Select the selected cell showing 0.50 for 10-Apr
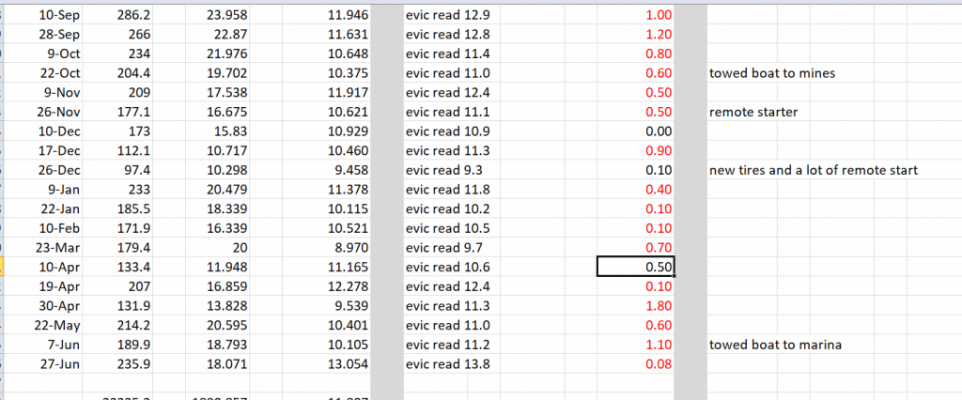The image size is (962, 400). pos(636,267)
